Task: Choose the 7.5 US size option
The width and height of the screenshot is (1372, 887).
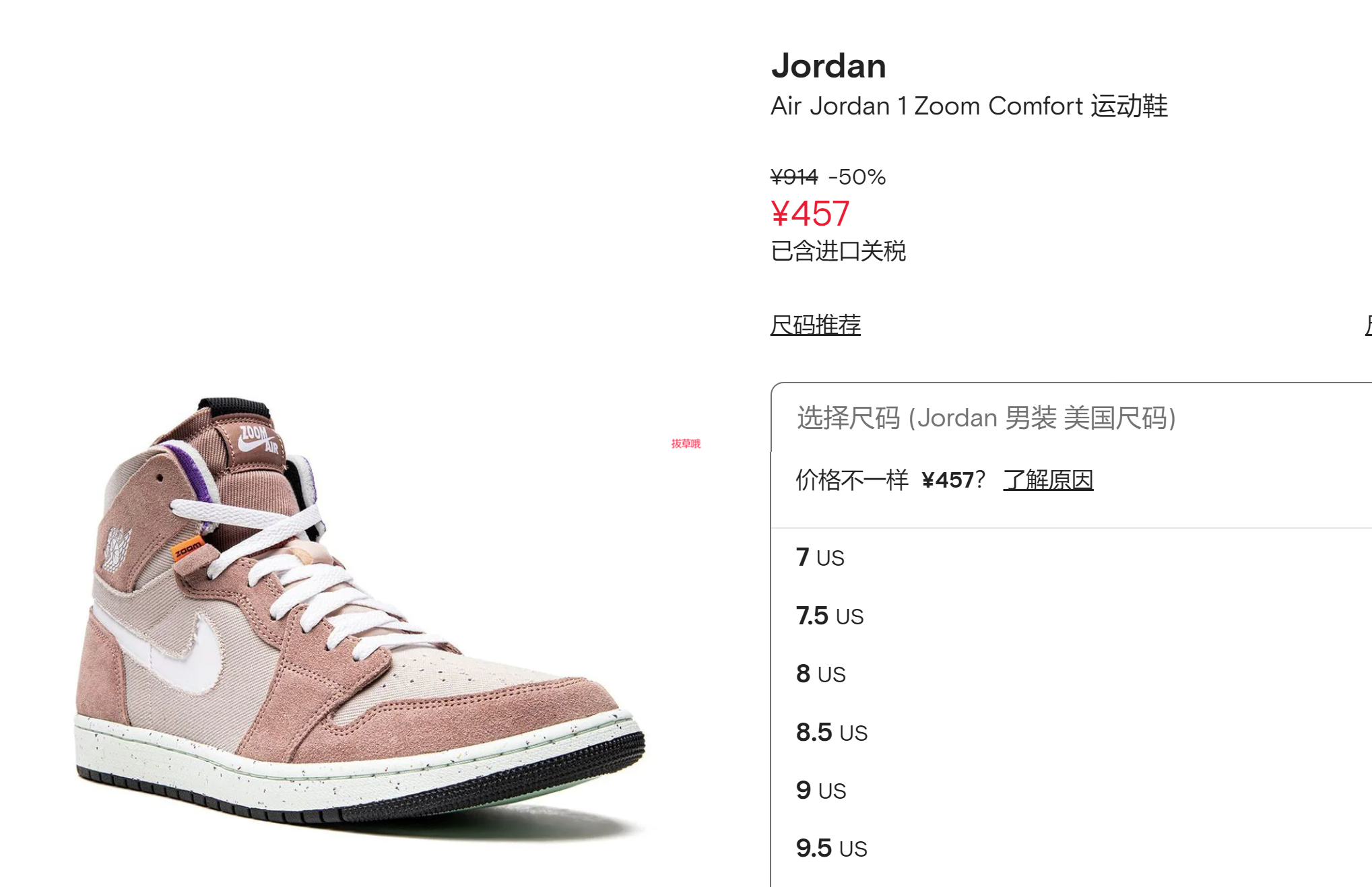Action: tap(1071, 616)
